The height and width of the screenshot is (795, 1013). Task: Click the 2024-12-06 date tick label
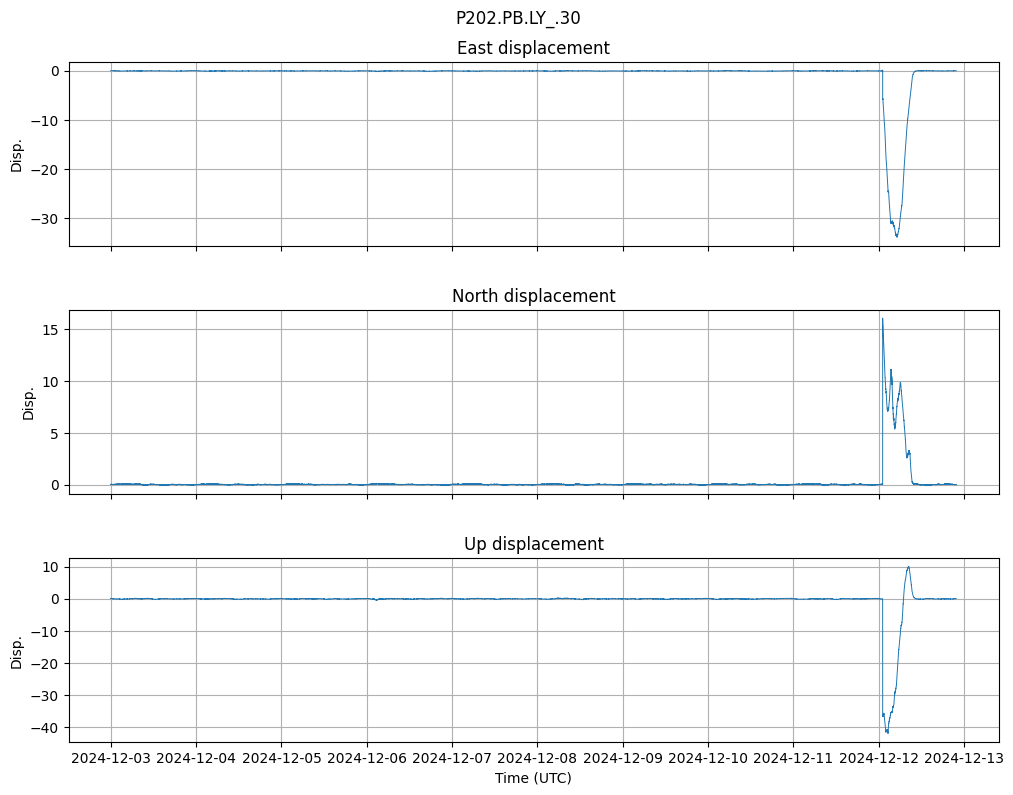tap(367, 758)
